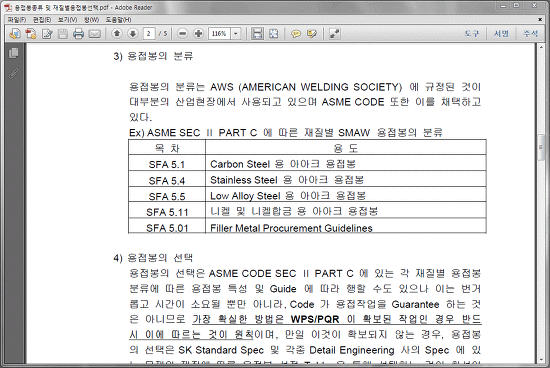550x368 pixels.
Task: Open the 서명 sign pane
Action: pyautogui.click(x=501, y=34)
